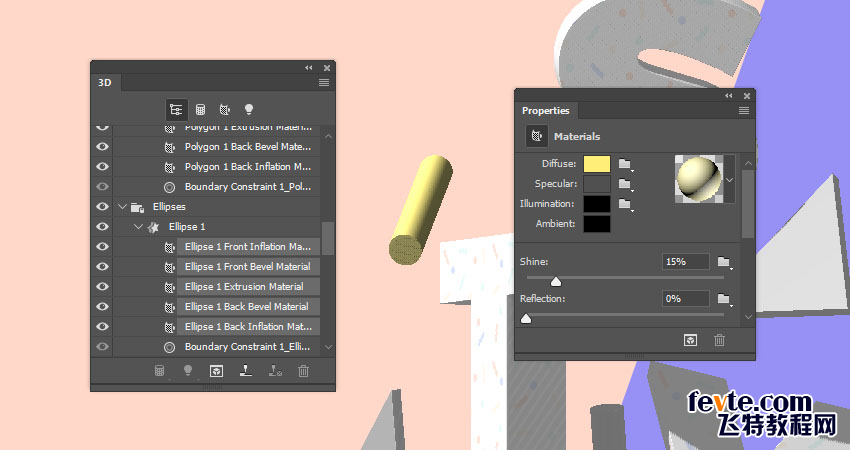The height and width of the screenshot is (450, 850).
Task: Open the Reflection texture folder menu
Action: (724, 299)
